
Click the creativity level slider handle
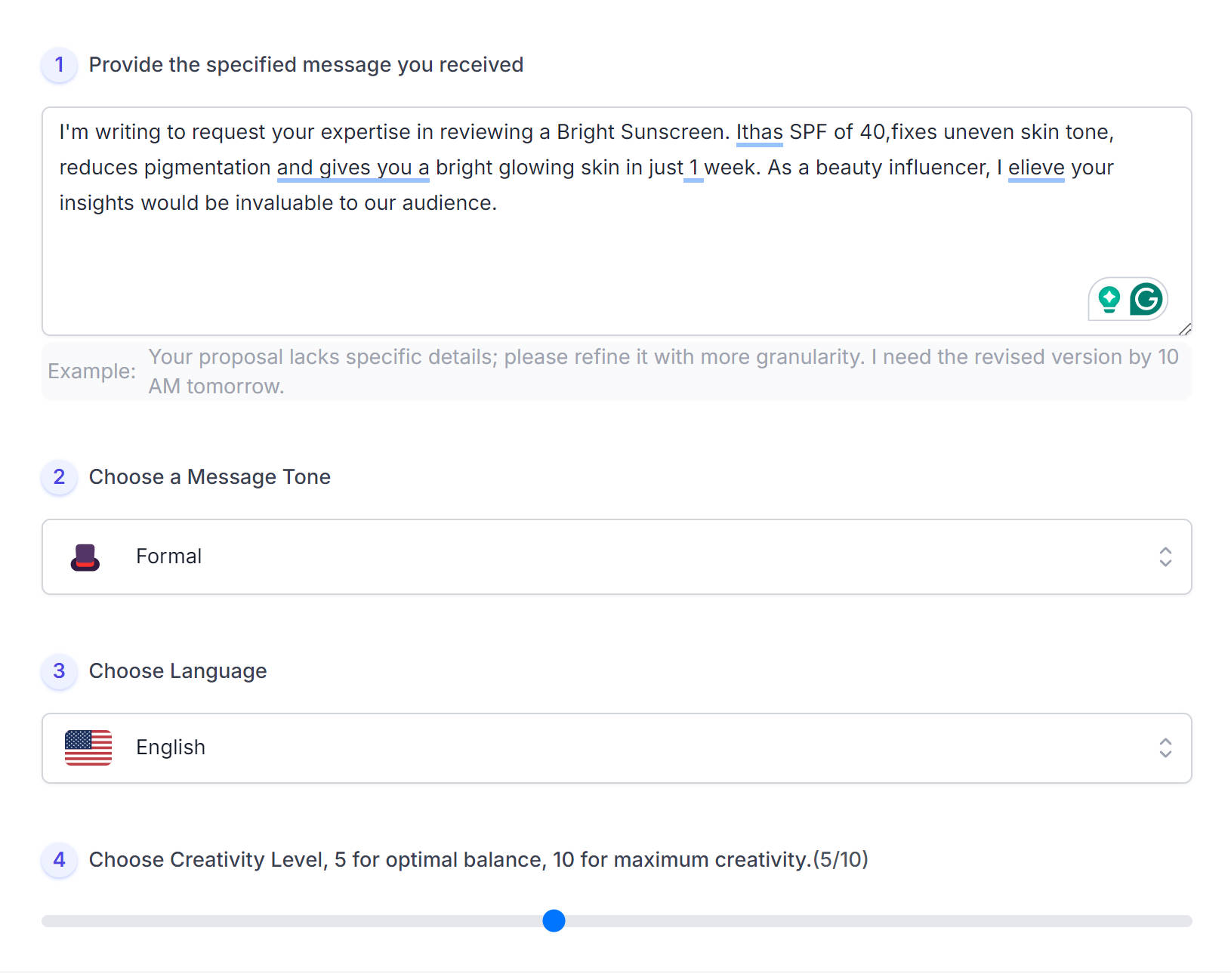click(554, 921)
